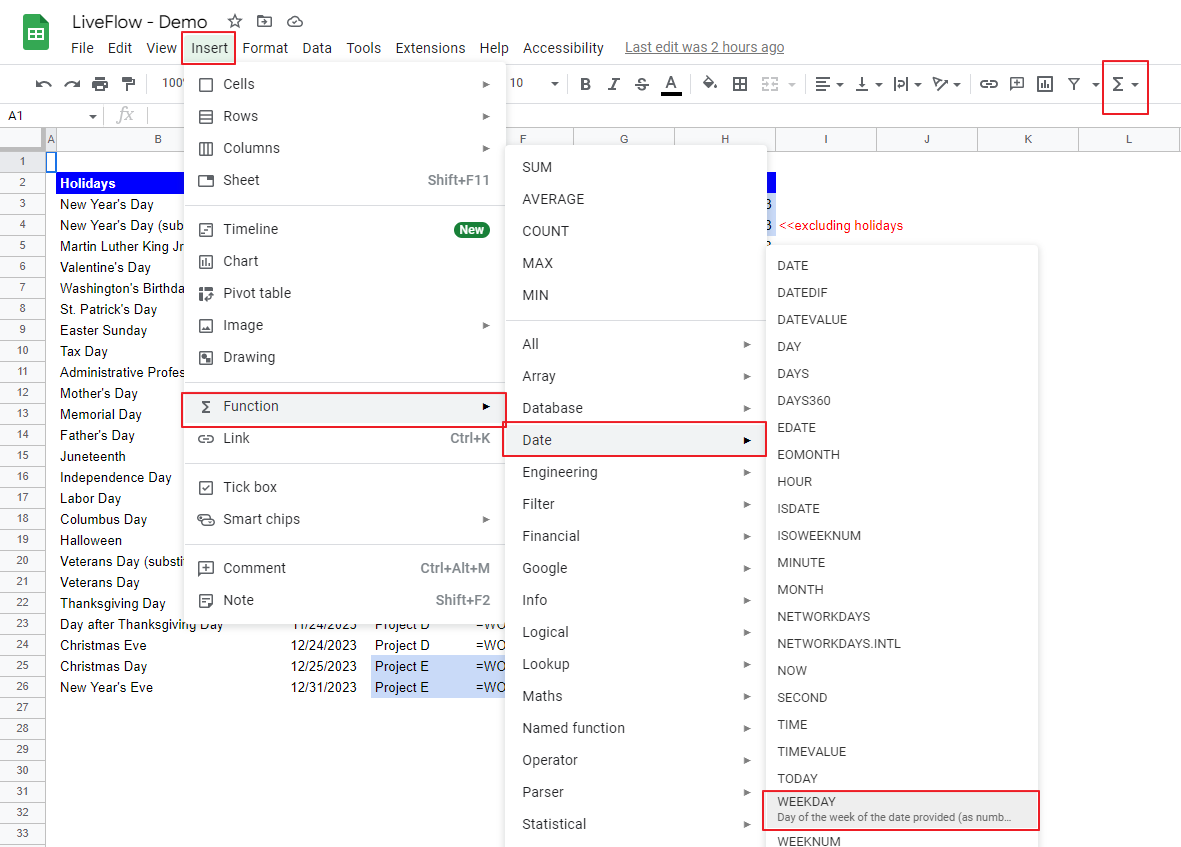The width and height of the screenshot is (1181, 847).
Task: Open the Format menu
Action: [x=265, y=47]
